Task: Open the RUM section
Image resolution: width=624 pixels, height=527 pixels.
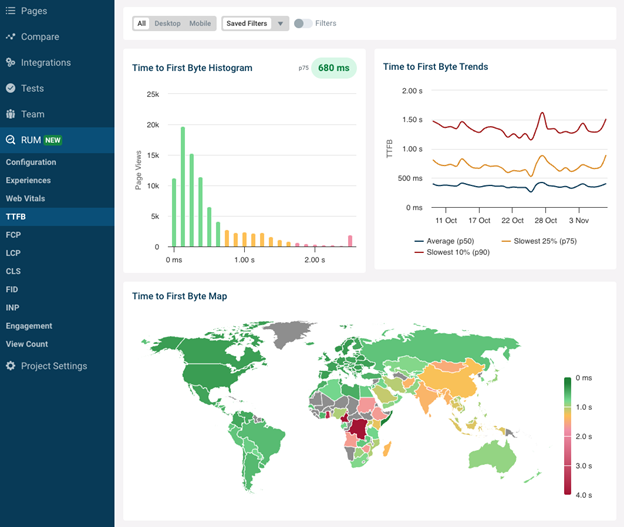Action: click(57, 140)
